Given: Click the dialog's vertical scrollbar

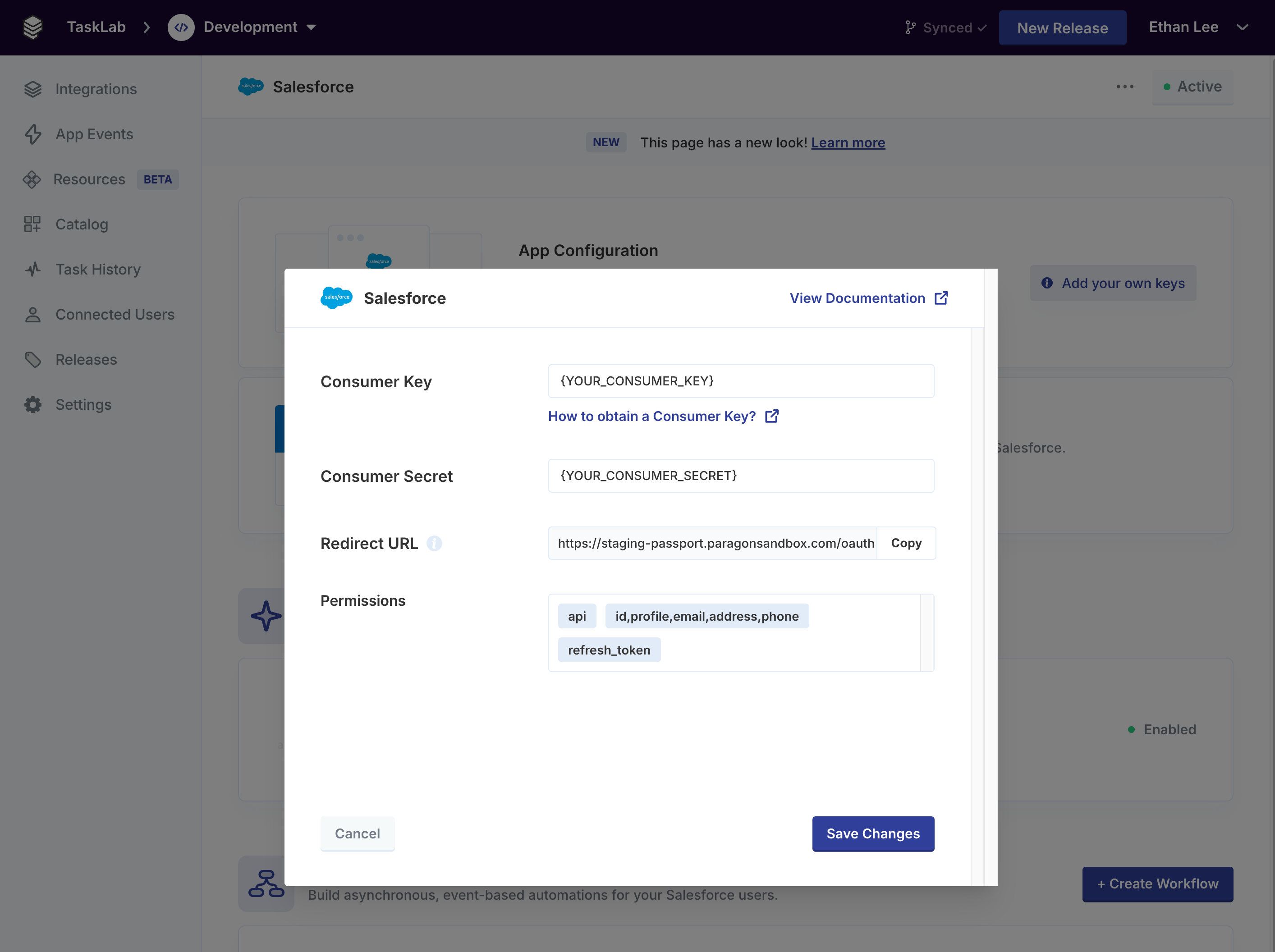Looking at the screenshot, I should point(977,607).
